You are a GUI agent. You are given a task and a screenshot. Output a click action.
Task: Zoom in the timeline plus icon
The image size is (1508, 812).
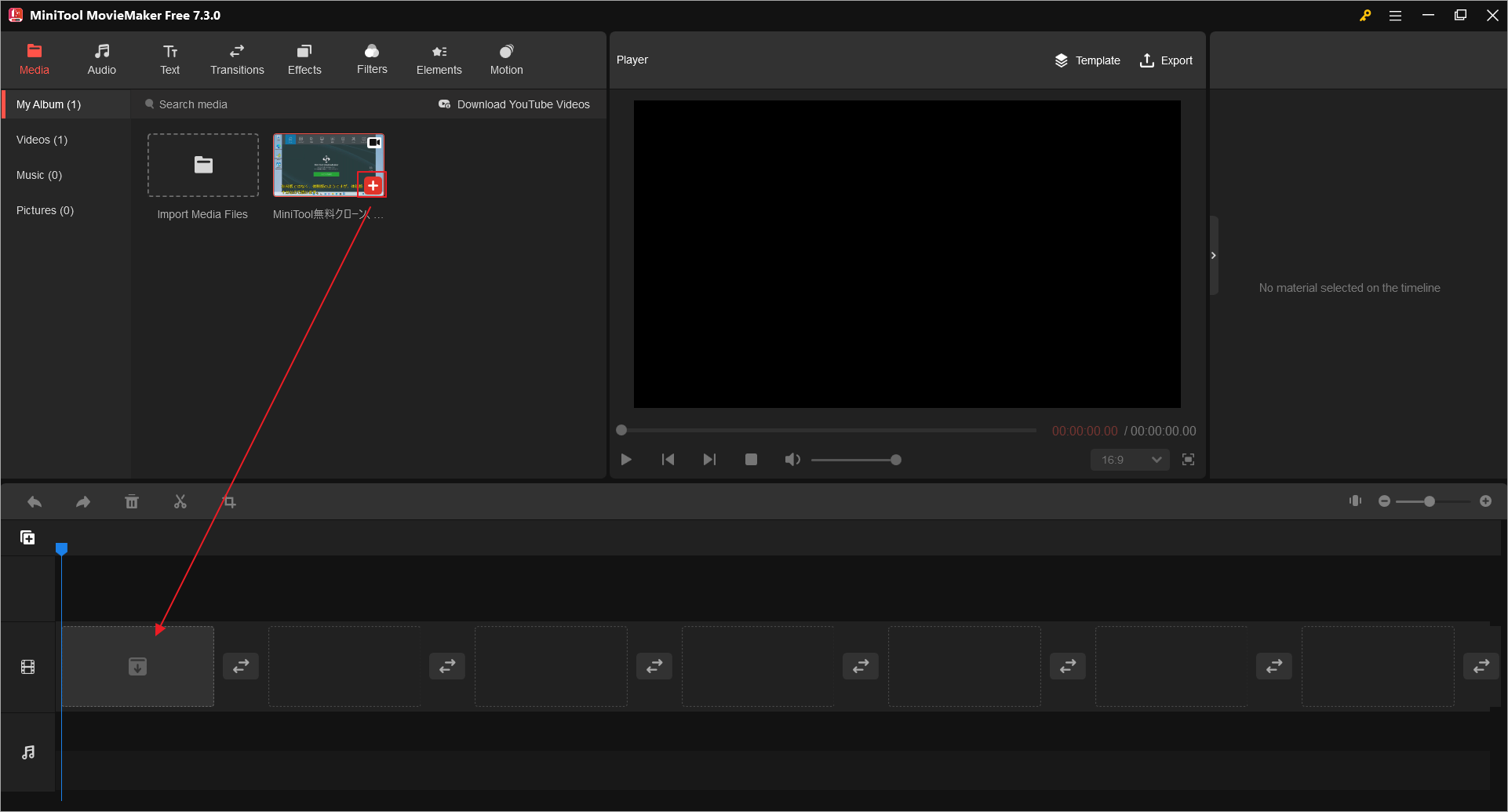(1485, 501)
